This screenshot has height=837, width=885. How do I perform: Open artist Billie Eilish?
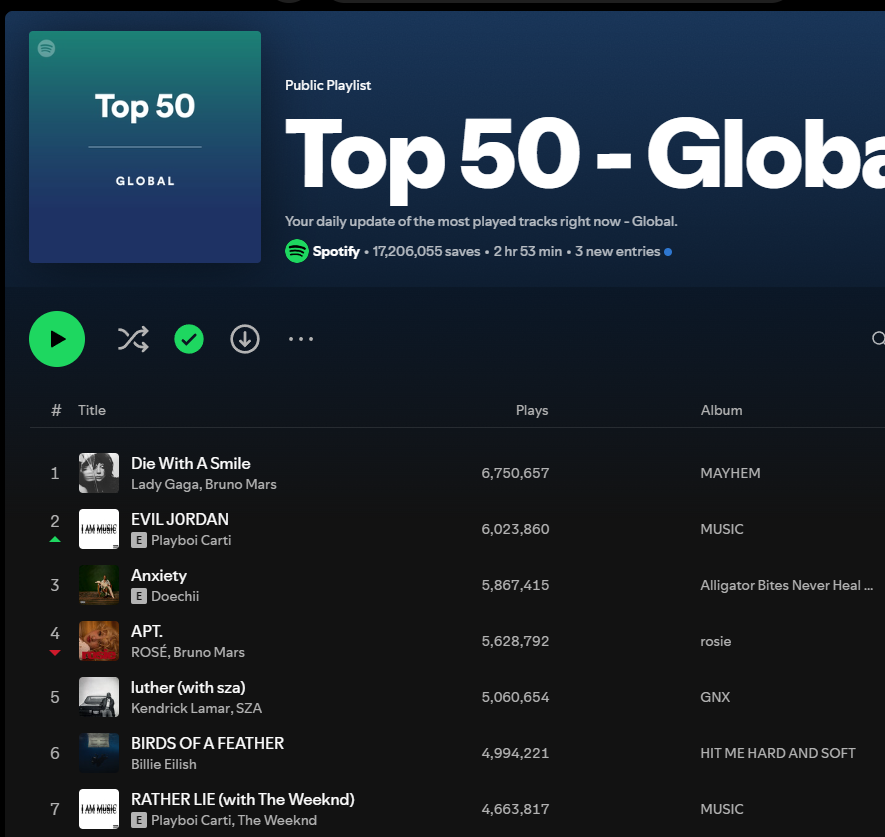click(164, 764)
